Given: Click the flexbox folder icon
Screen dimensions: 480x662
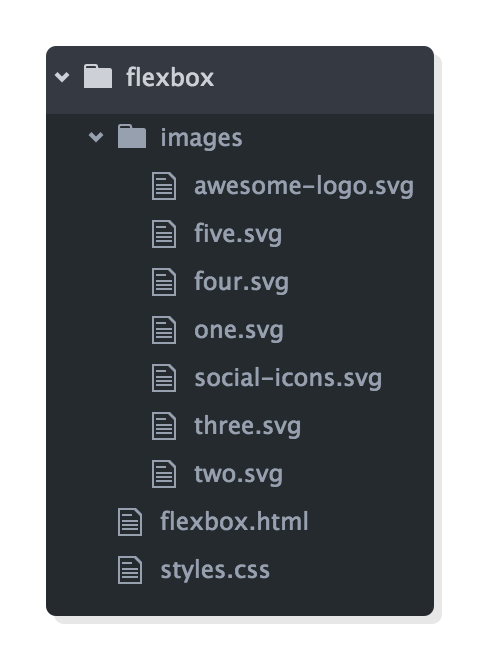Looking at the screenshot, I should pos(98,76).
